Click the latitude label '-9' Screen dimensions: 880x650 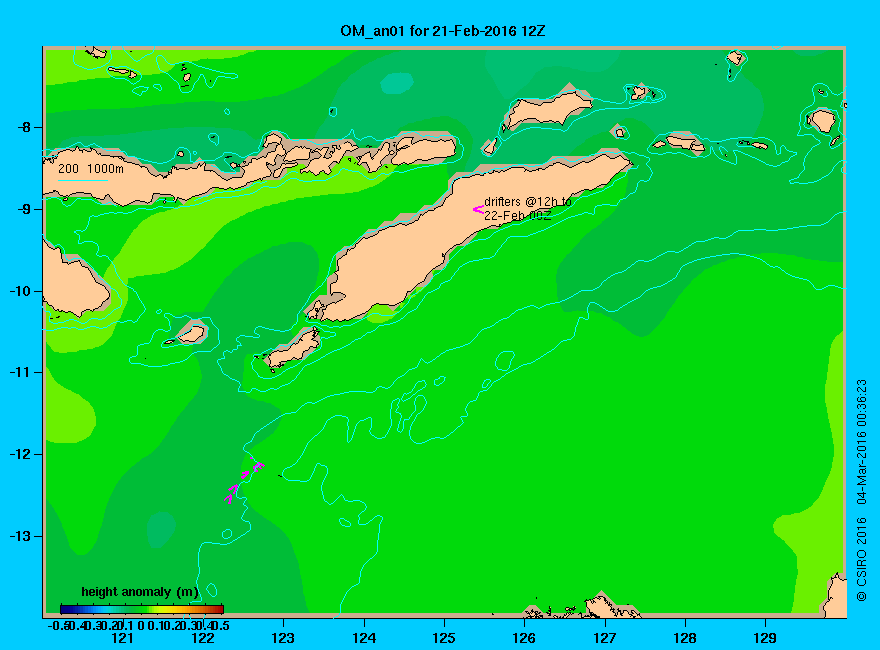[24, 209]
